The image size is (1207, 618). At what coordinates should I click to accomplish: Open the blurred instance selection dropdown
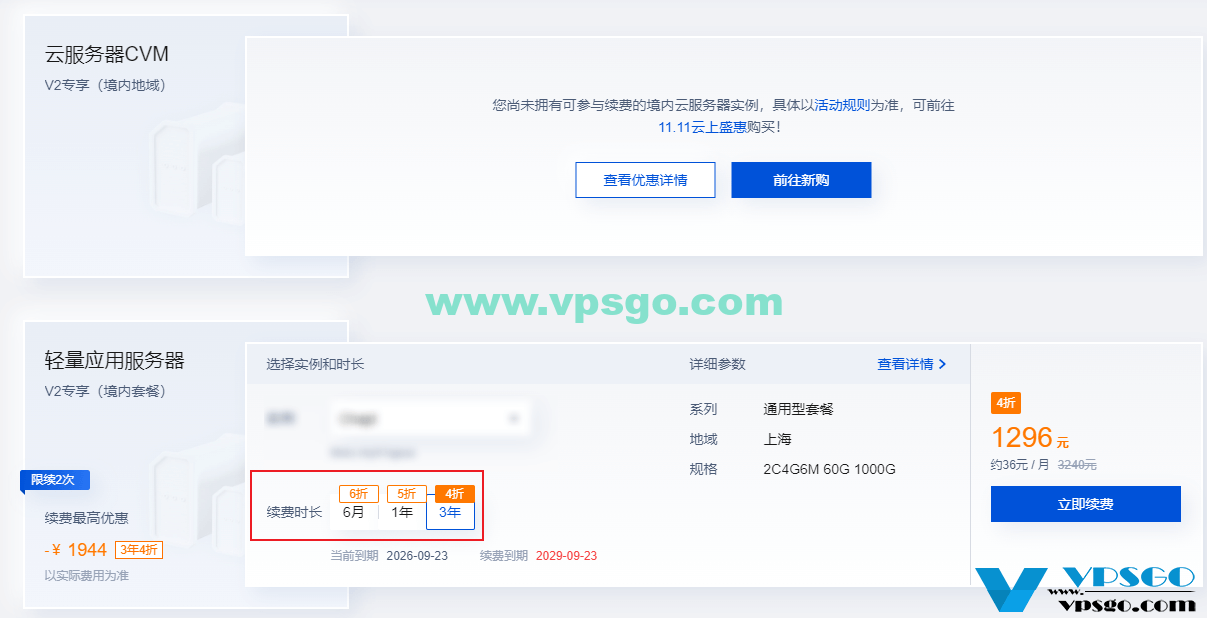tap(430, 419)
